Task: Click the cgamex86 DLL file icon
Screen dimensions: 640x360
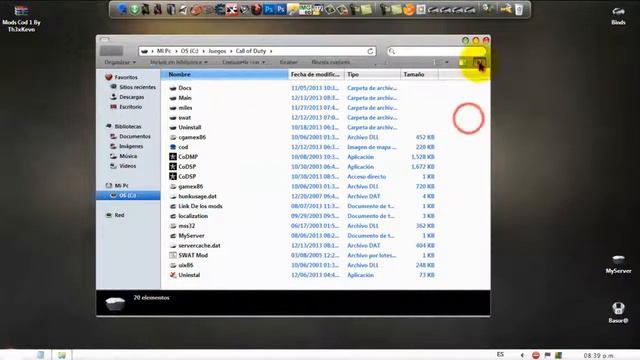Action: pyautogui.click(x=173, y=137)
